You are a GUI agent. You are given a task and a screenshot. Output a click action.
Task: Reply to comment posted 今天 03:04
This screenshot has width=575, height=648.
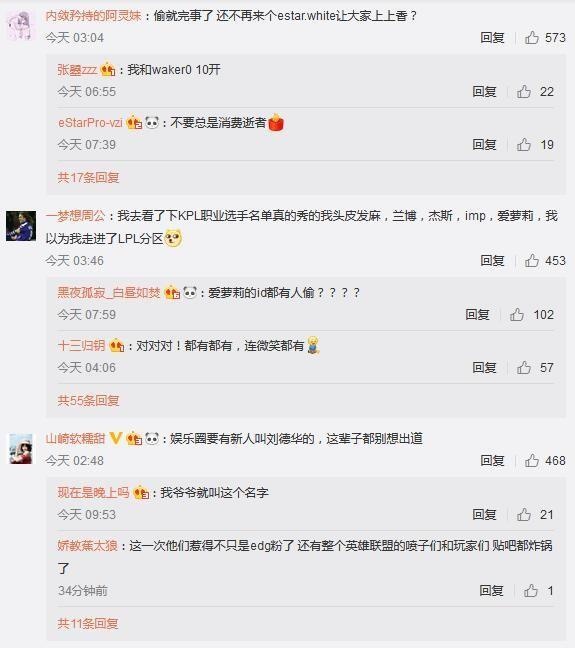492,38
